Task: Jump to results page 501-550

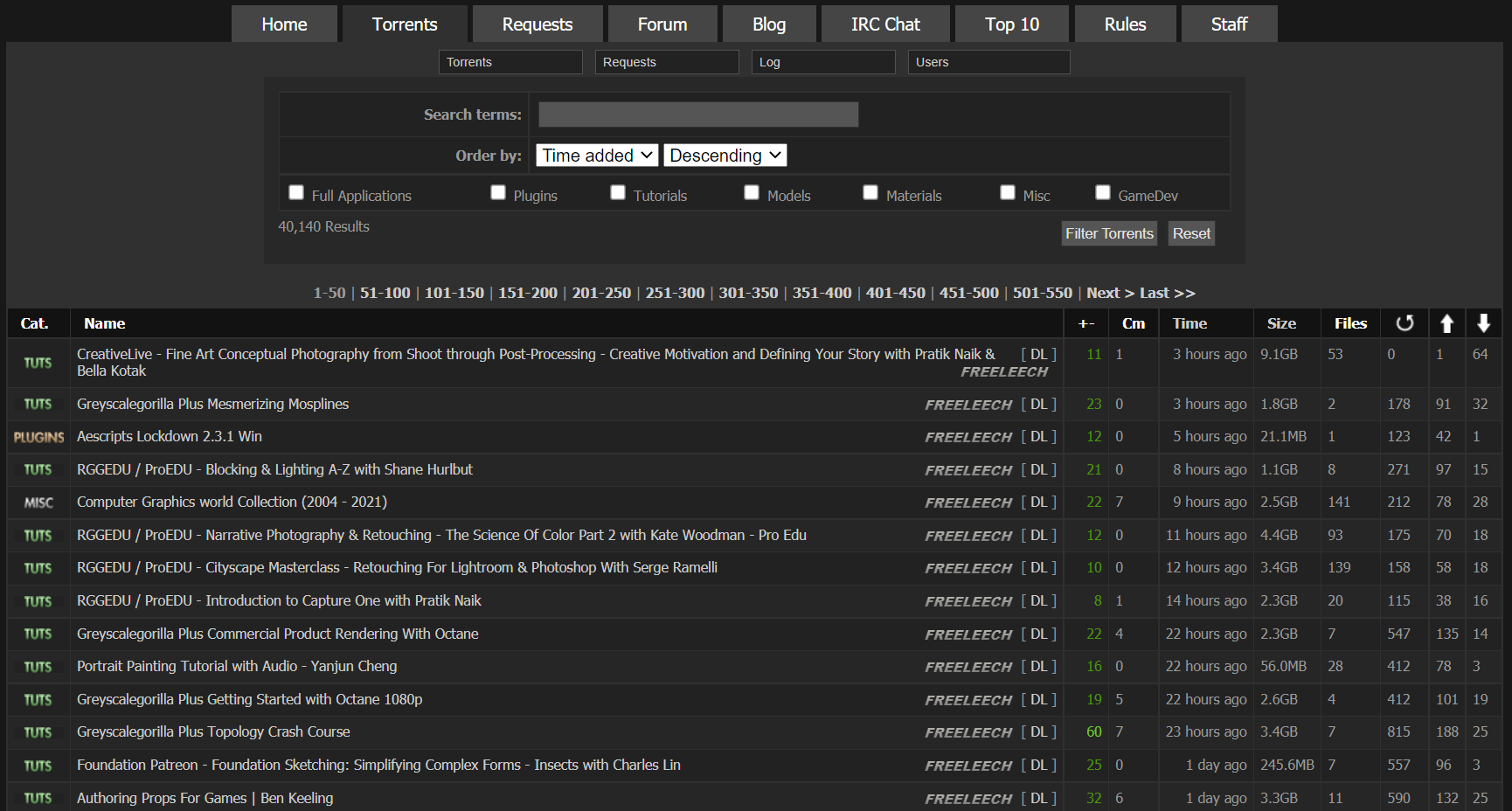Action: (x=1042, y=293)
